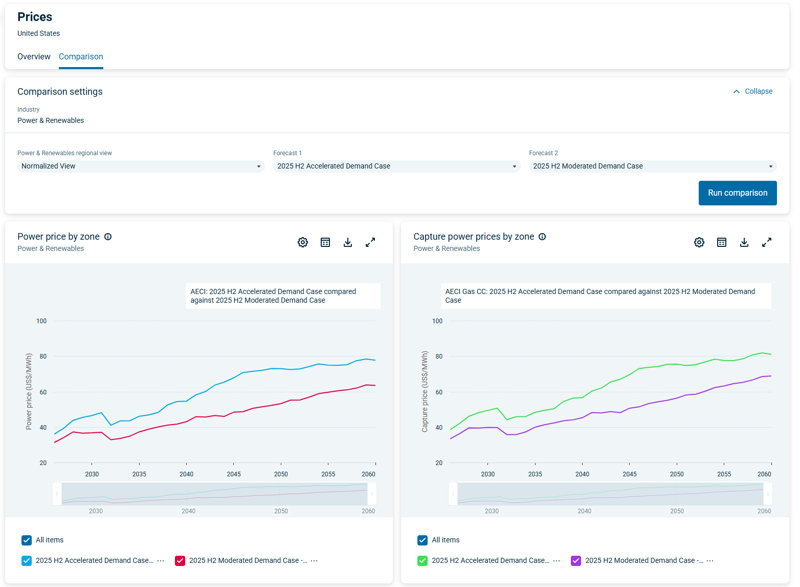Image resolution: width=800 pixels, height=587 pixels.
Task: Open the Forecast 1 dropdown
Action: coord(396,166)
